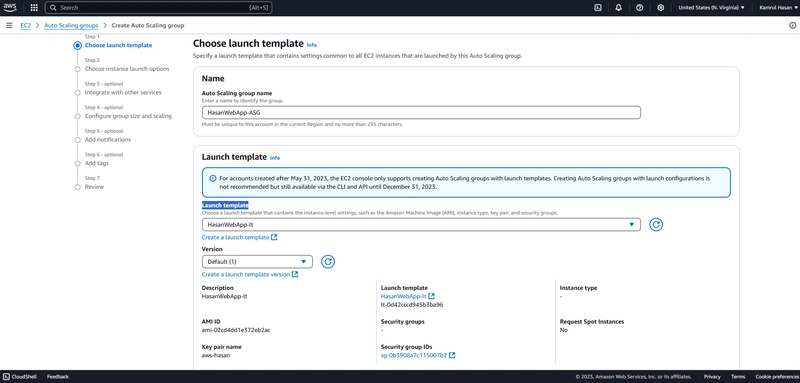
Task: Click the Review step label
Action: pos(94,187)
